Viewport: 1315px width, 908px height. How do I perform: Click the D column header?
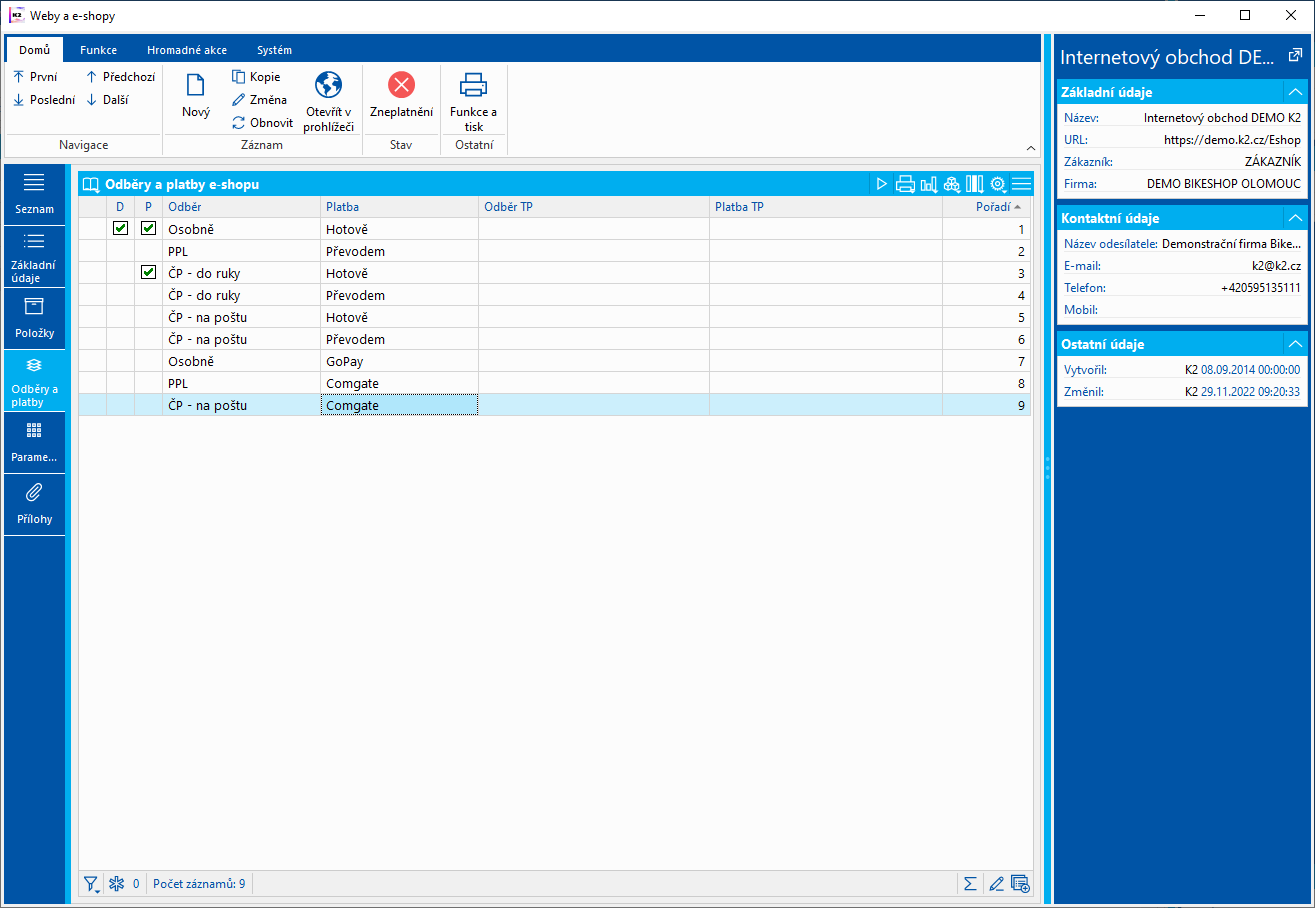tap(121, 207)
